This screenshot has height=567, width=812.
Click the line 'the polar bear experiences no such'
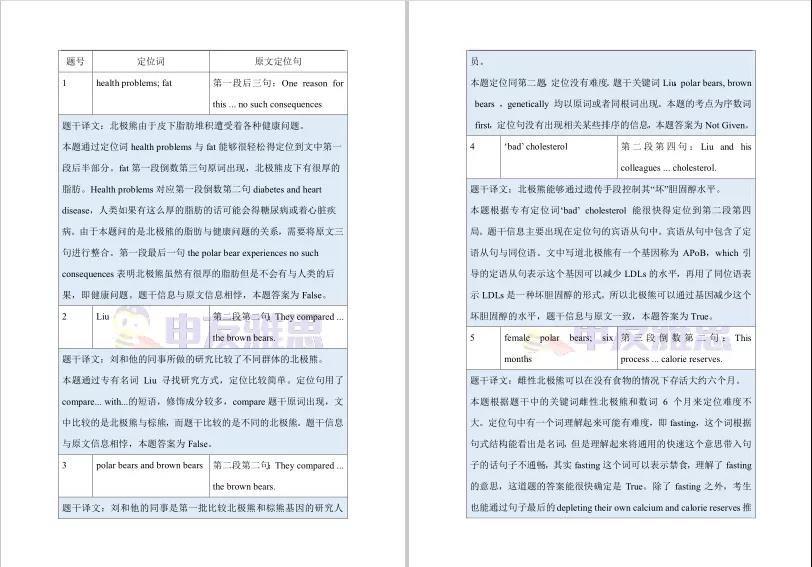click(x=191, y=253)
